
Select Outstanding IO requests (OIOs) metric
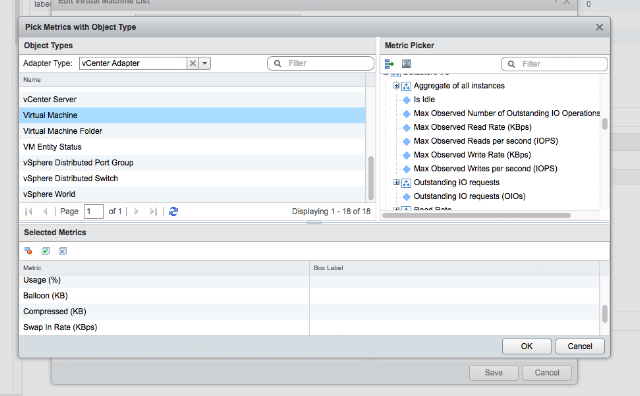coord(469,196)
